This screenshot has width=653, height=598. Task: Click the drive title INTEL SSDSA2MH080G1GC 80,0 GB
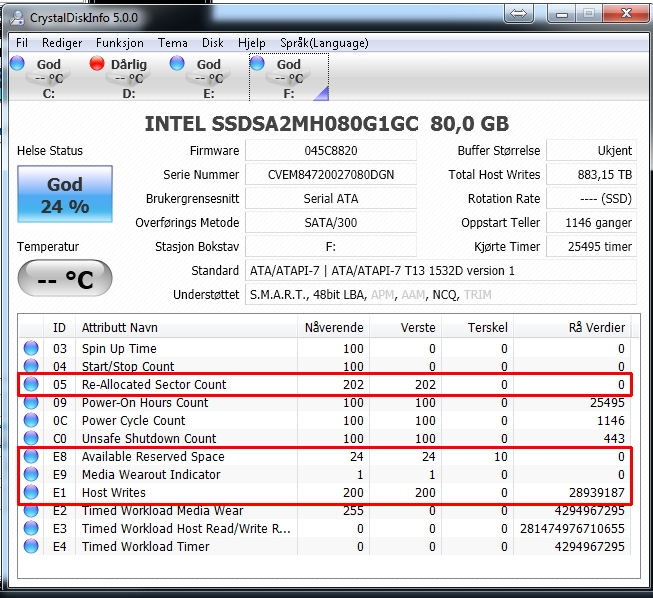pos(326,124)
